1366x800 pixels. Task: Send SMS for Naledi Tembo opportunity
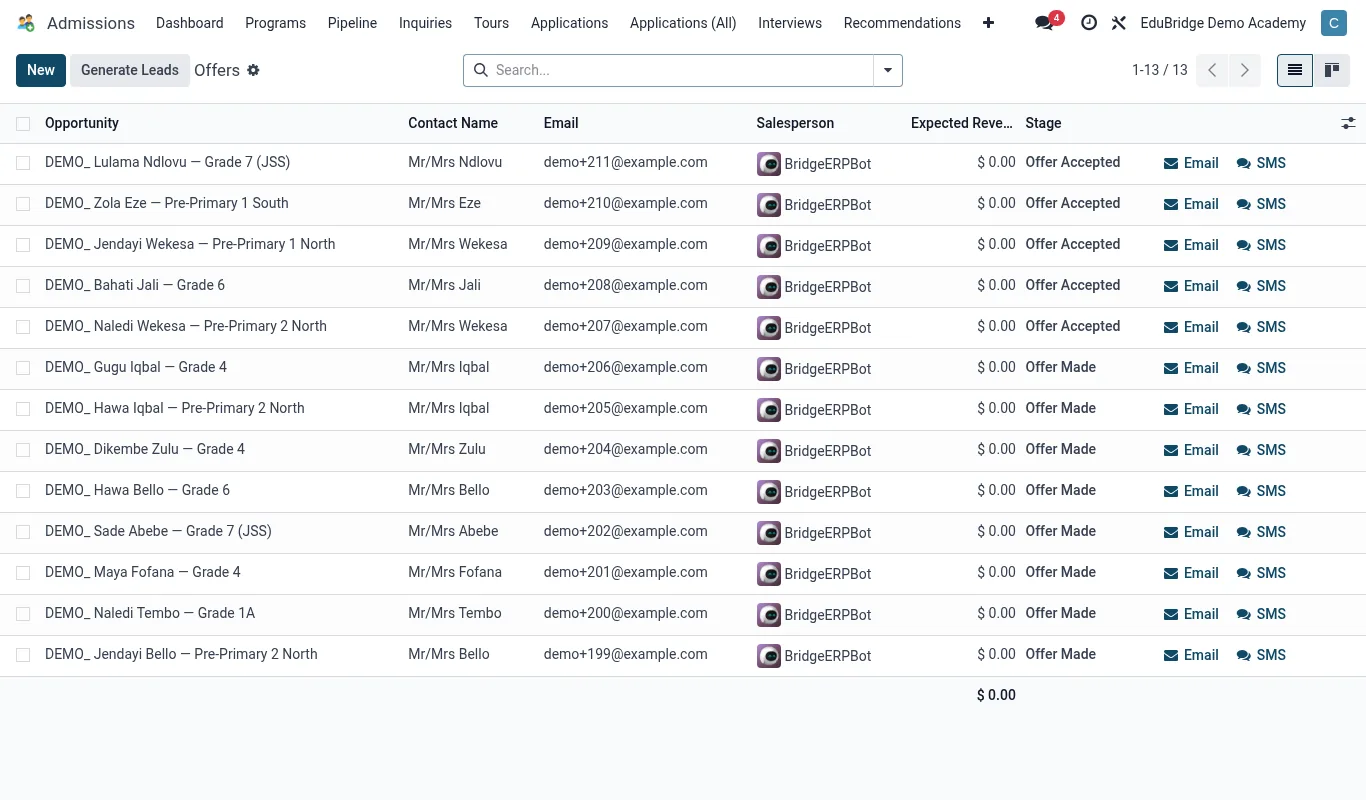click(x=1261, y=614)
